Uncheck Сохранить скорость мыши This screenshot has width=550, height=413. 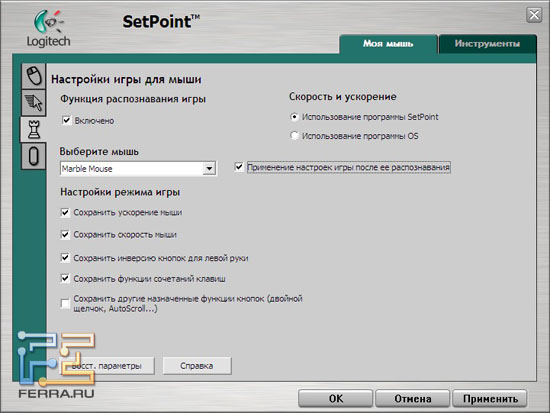pos(65,234)
